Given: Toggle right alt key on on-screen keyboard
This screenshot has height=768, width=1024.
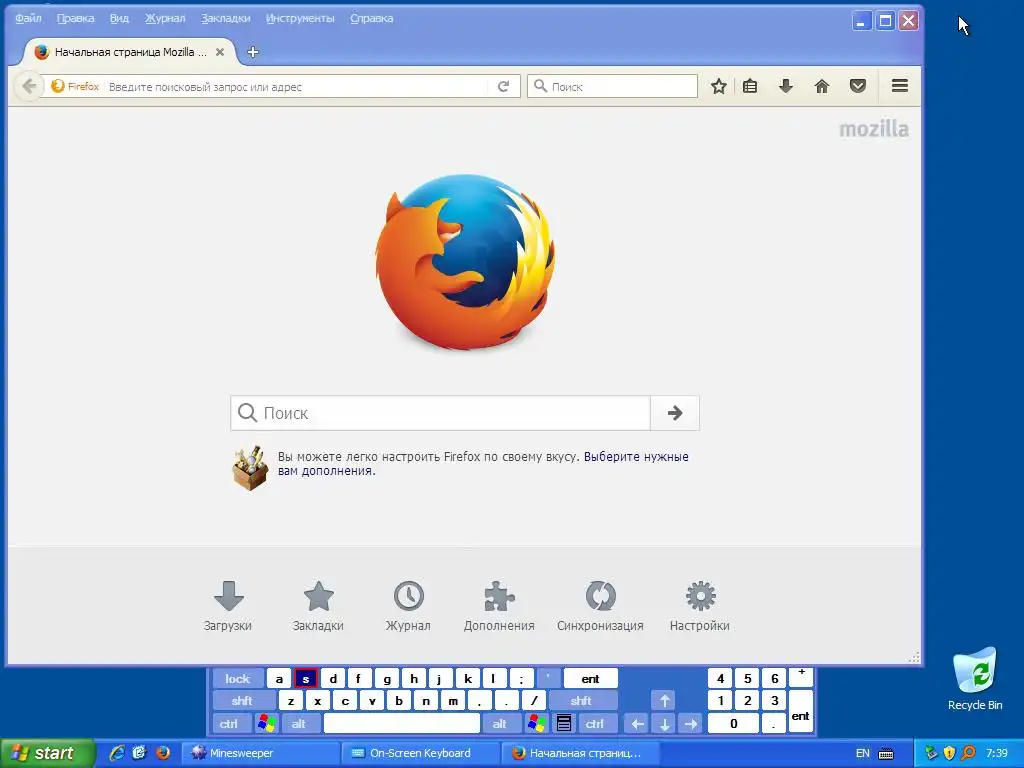Looking at the screenshot, I should tap(500, 724).
